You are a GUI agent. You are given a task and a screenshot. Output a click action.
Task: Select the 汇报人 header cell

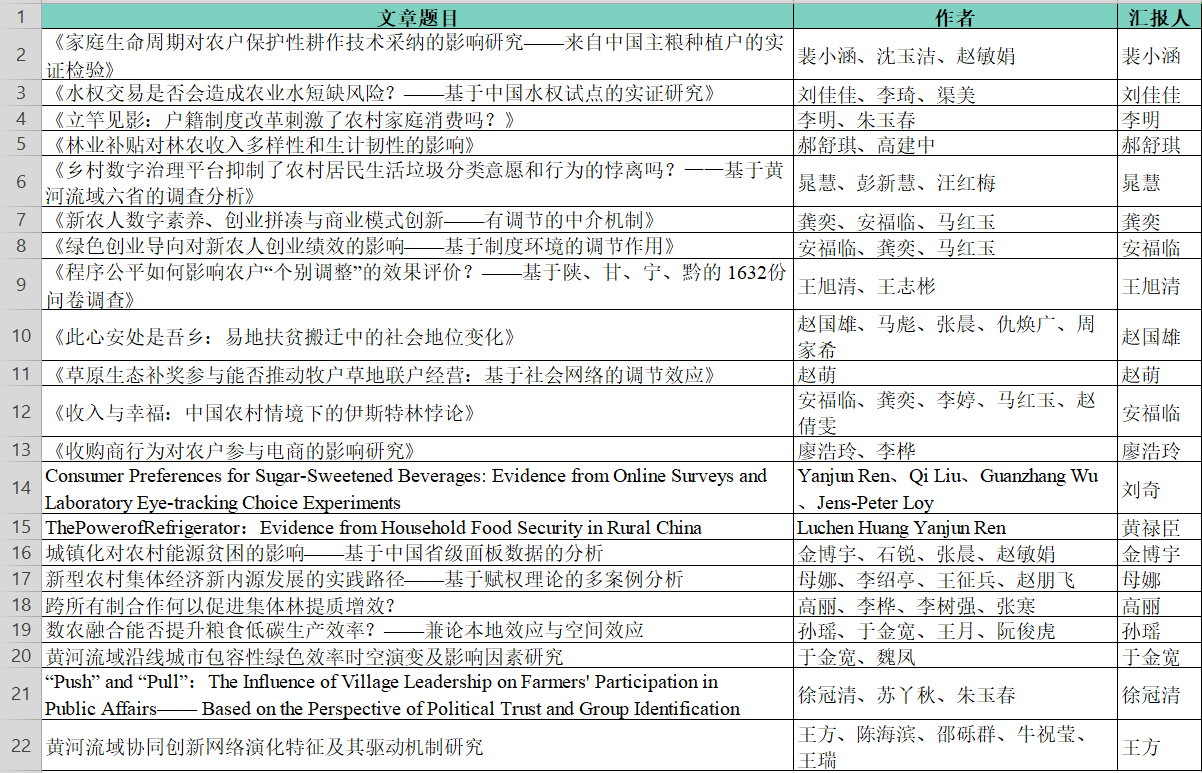tap(1158, 17)
